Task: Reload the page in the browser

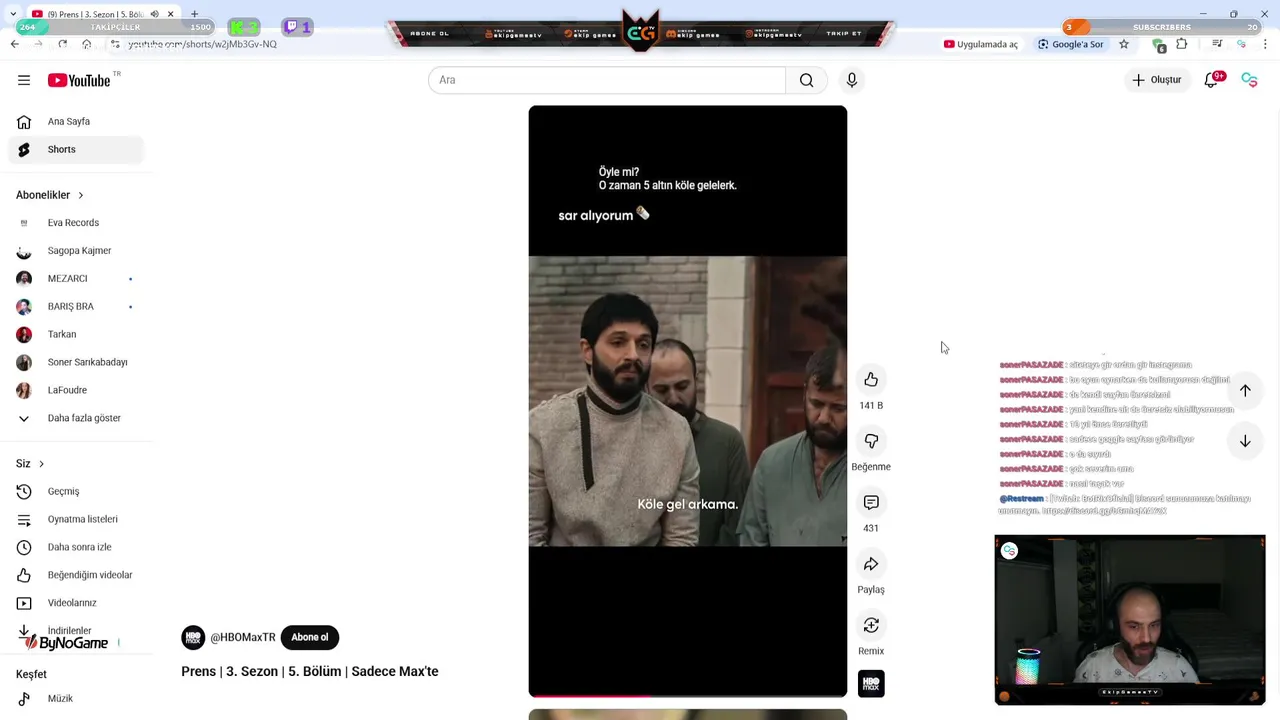Action: pyautogui.click(x=62, y=44)
